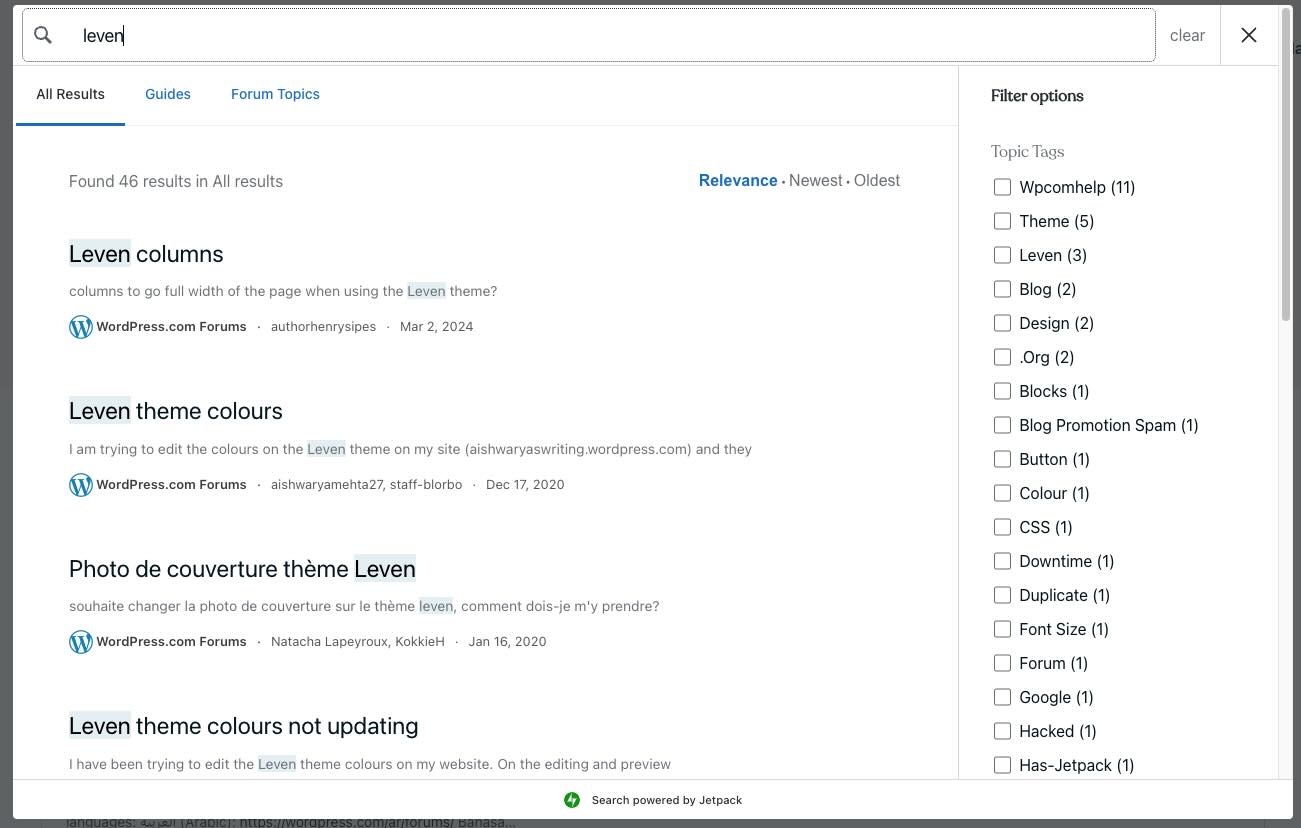The height and width of the screenshot is (828, 1301).
Task: Open 'Photo de couverture thème Leven' result
Action: (x=242, y=569)
